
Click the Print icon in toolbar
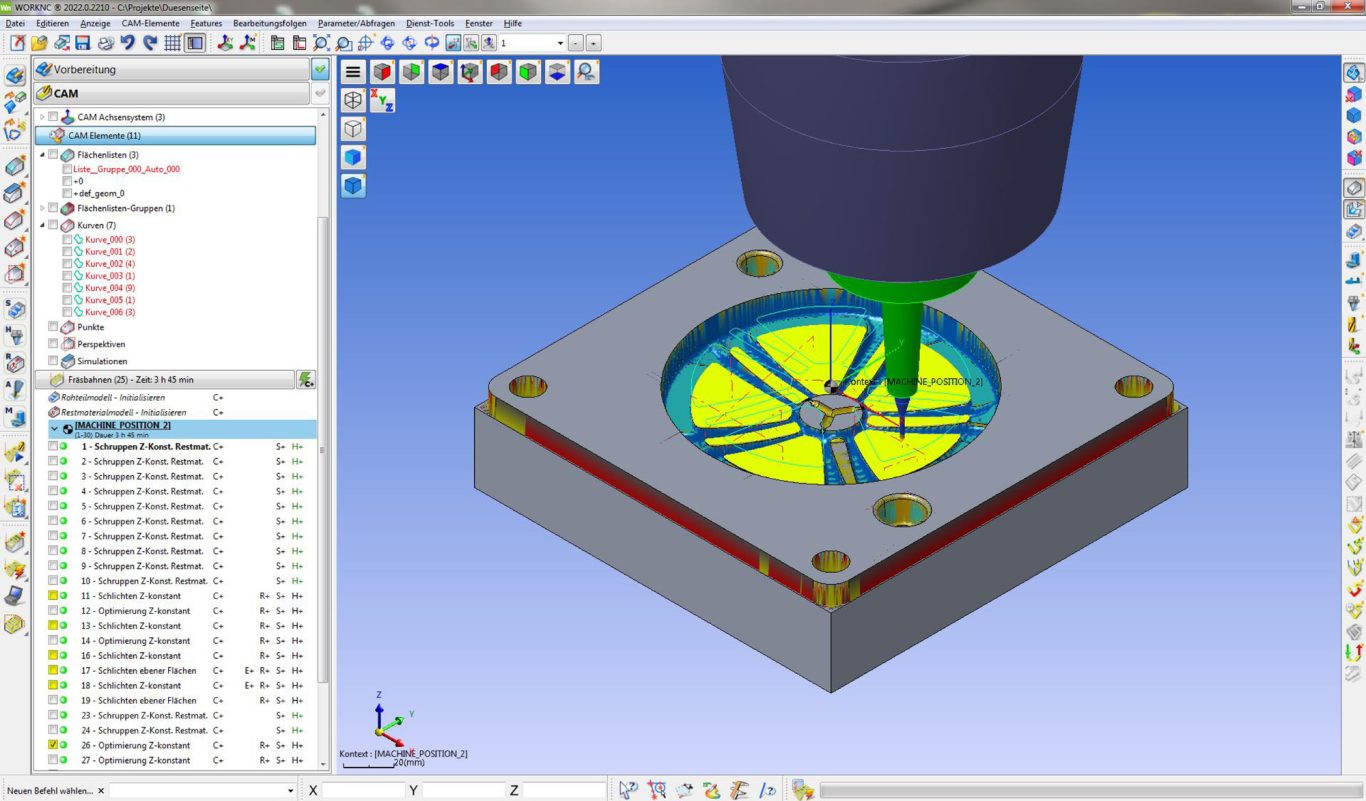[105, 43]
